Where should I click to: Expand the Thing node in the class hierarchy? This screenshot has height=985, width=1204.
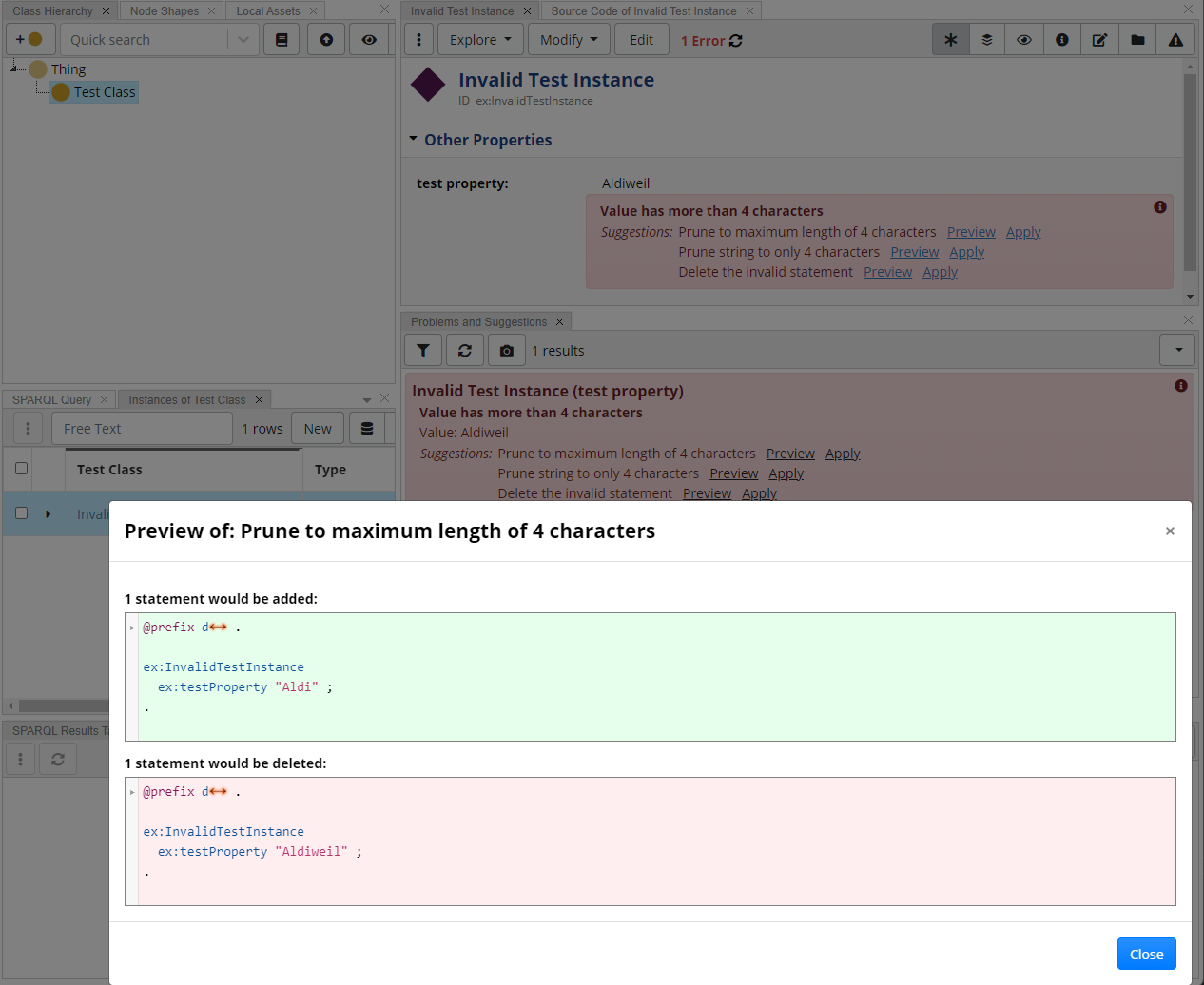pyautogui.click(x=12, y=68)
